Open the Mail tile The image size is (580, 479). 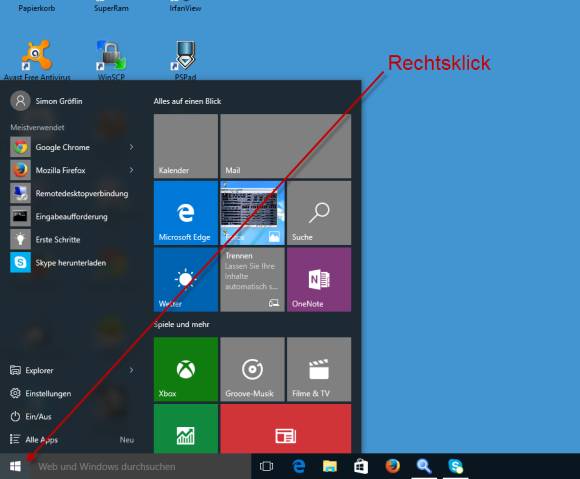pyautogui.click(x=286, y=146)
